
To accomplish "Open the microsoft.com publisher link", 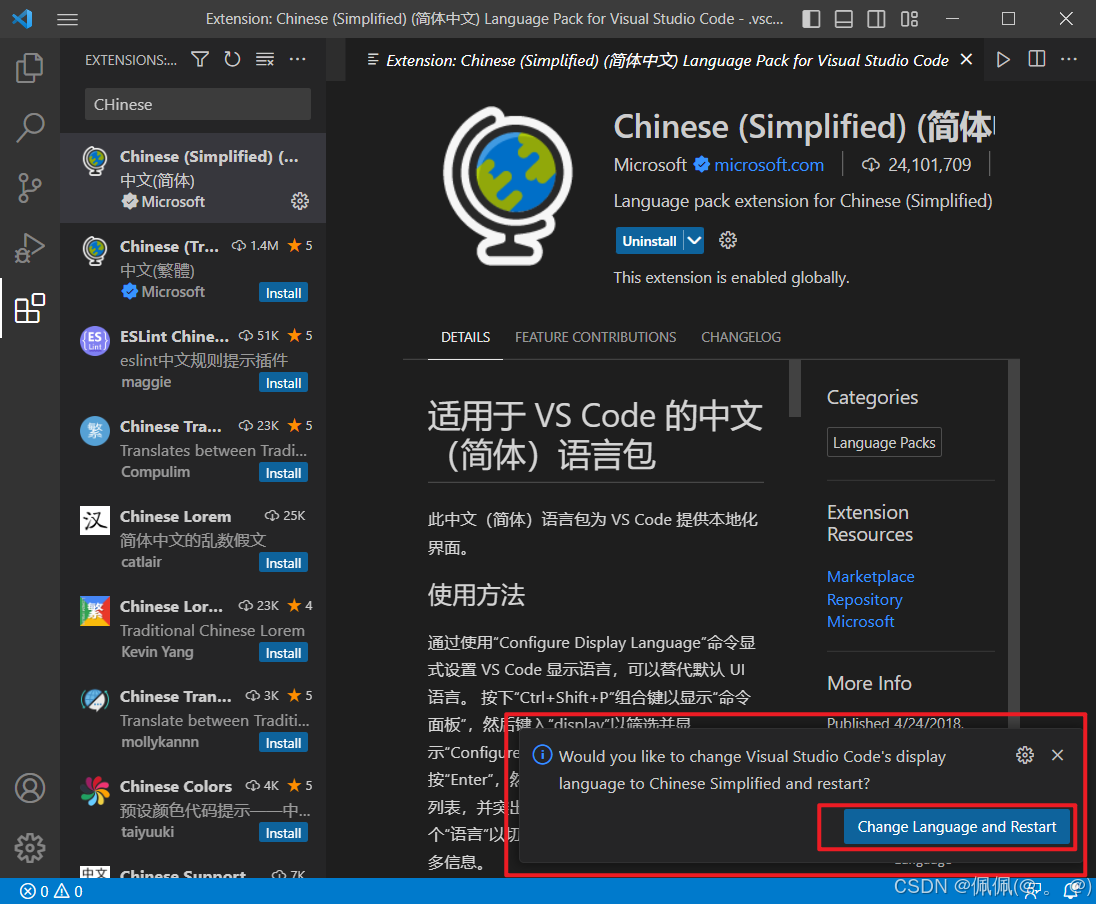I will [x=769, y=165].
